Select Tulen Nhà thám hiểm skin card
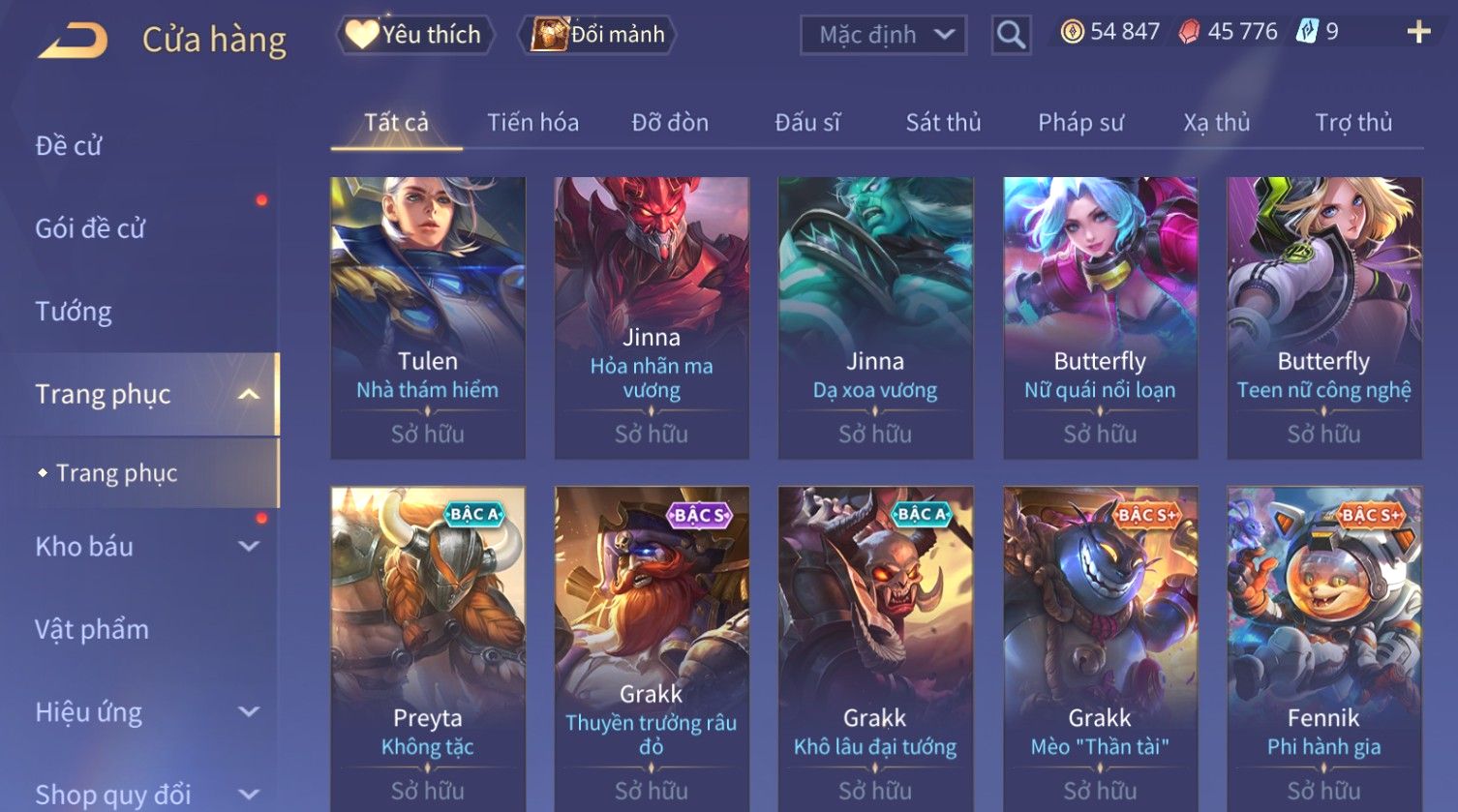Screen dimensions: 1458x812 [428, 317]
